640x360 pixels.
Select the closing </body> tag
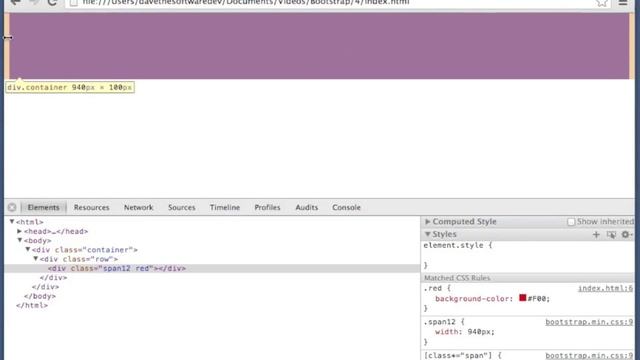click(40, 296)
